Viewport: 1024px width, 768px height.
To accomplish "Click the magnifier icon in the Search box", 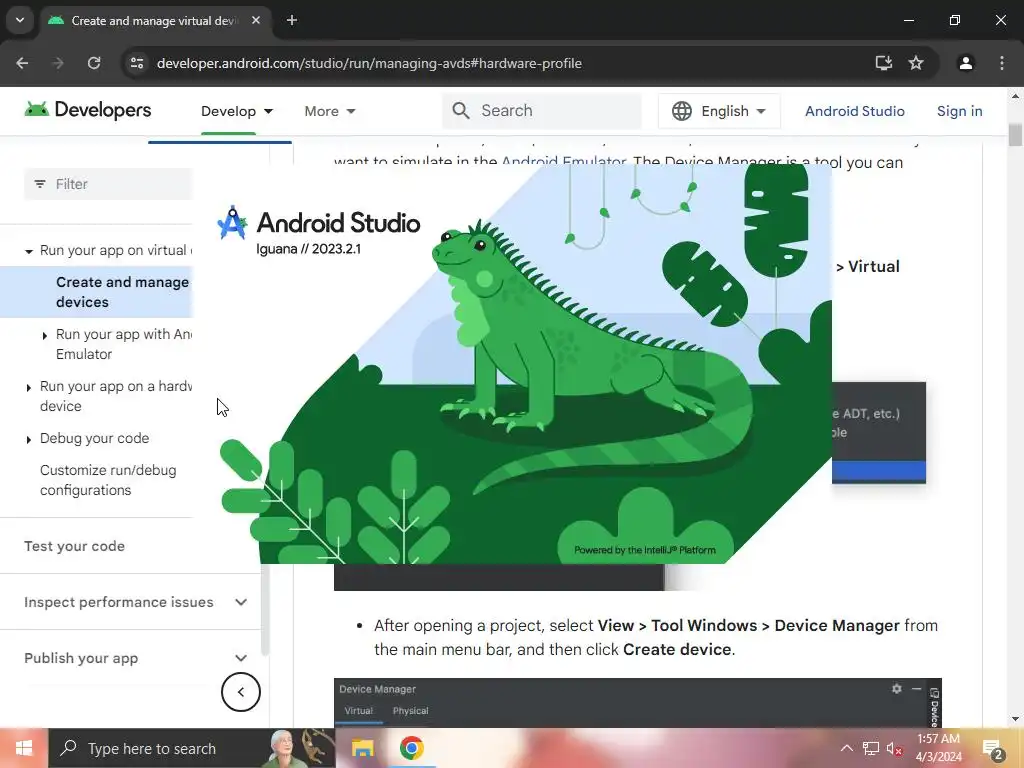I will [x=460, y=110].
